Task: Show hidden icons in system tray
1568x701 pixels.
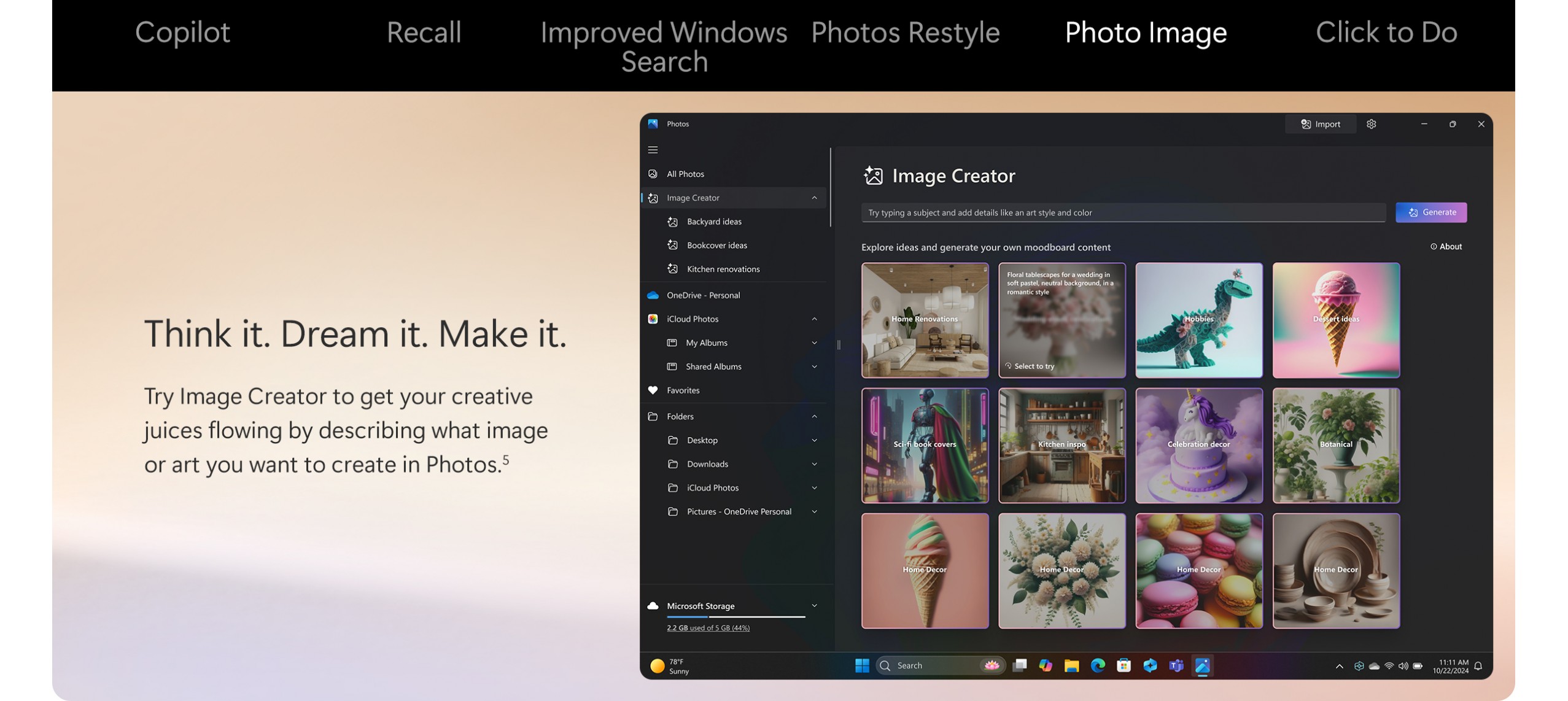Action: point(1339,666)
